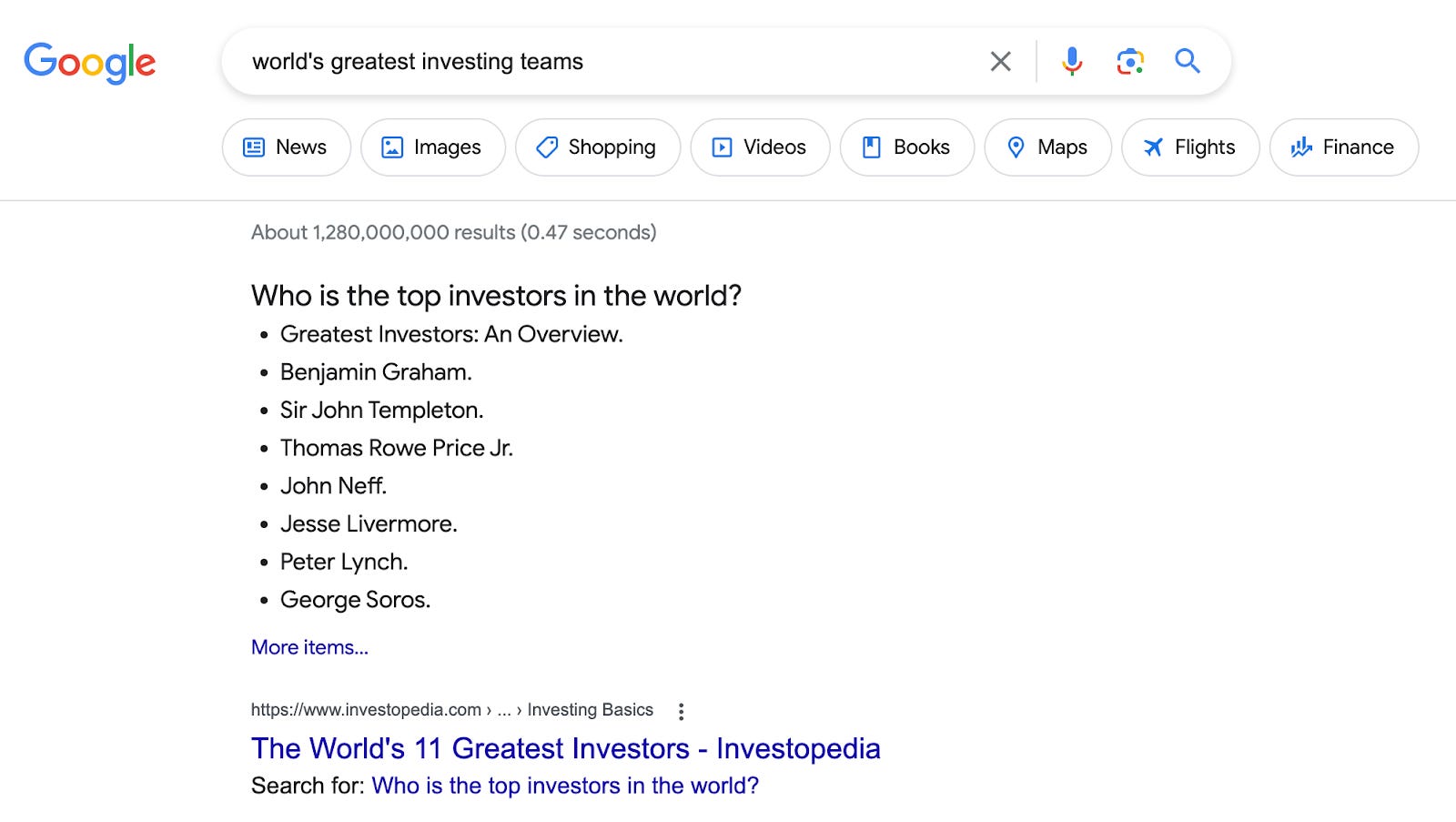
Task: Select the Shopping filter chip
Action: click(x=597, y=147)
